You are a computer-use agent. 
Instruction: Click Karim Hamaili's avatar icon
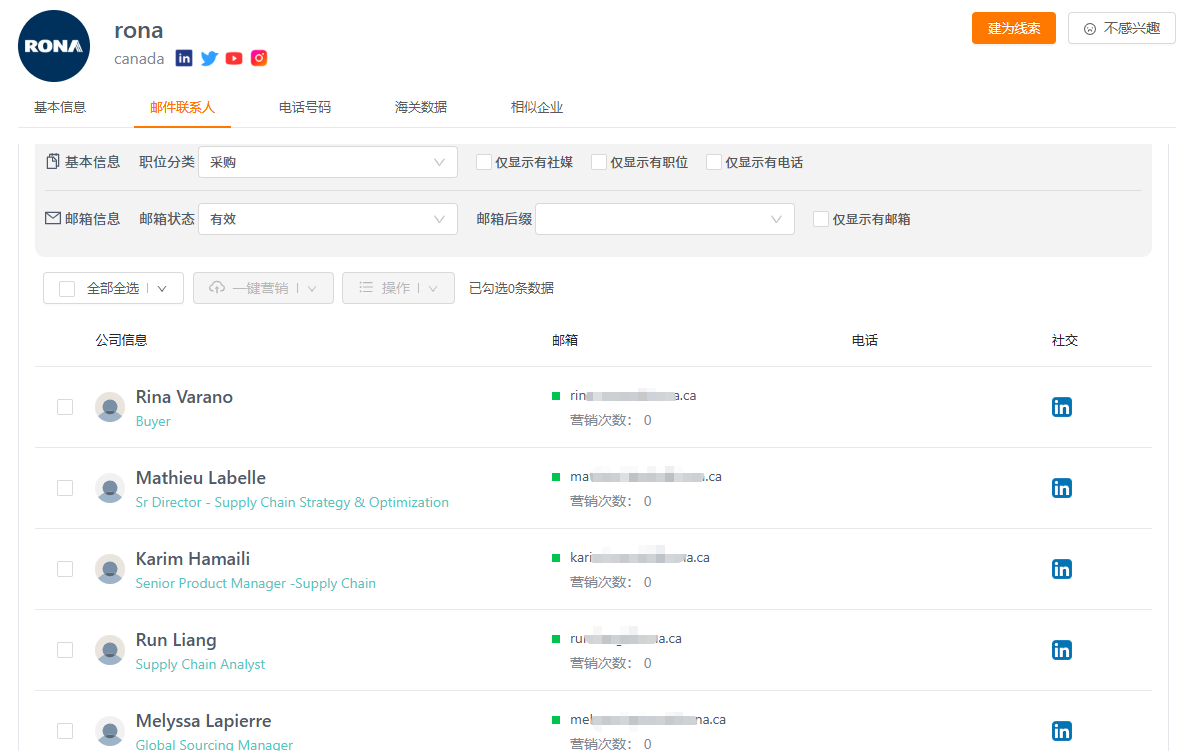coord(110,569)
